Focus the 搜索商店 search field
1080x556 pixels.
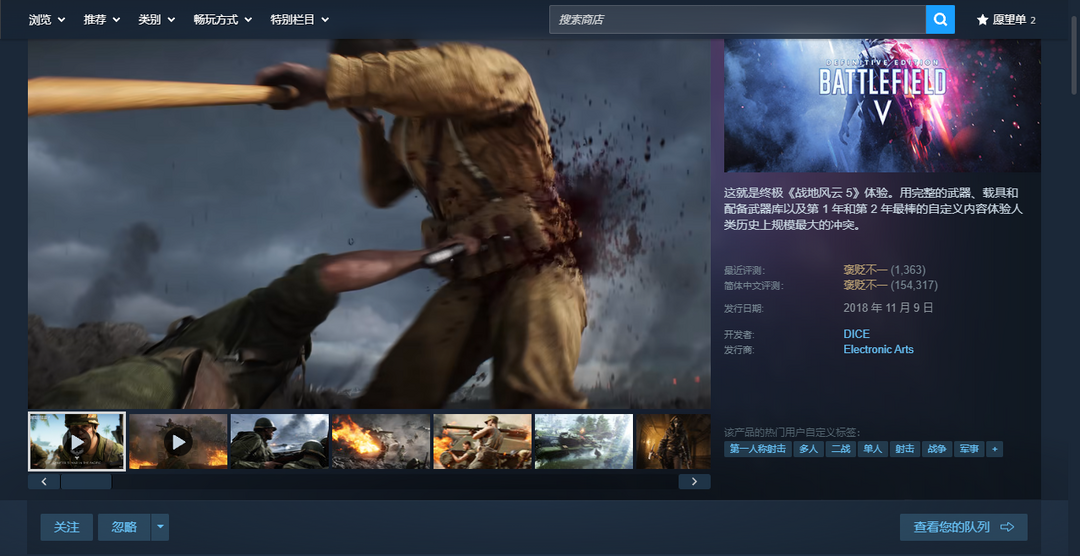737,19
